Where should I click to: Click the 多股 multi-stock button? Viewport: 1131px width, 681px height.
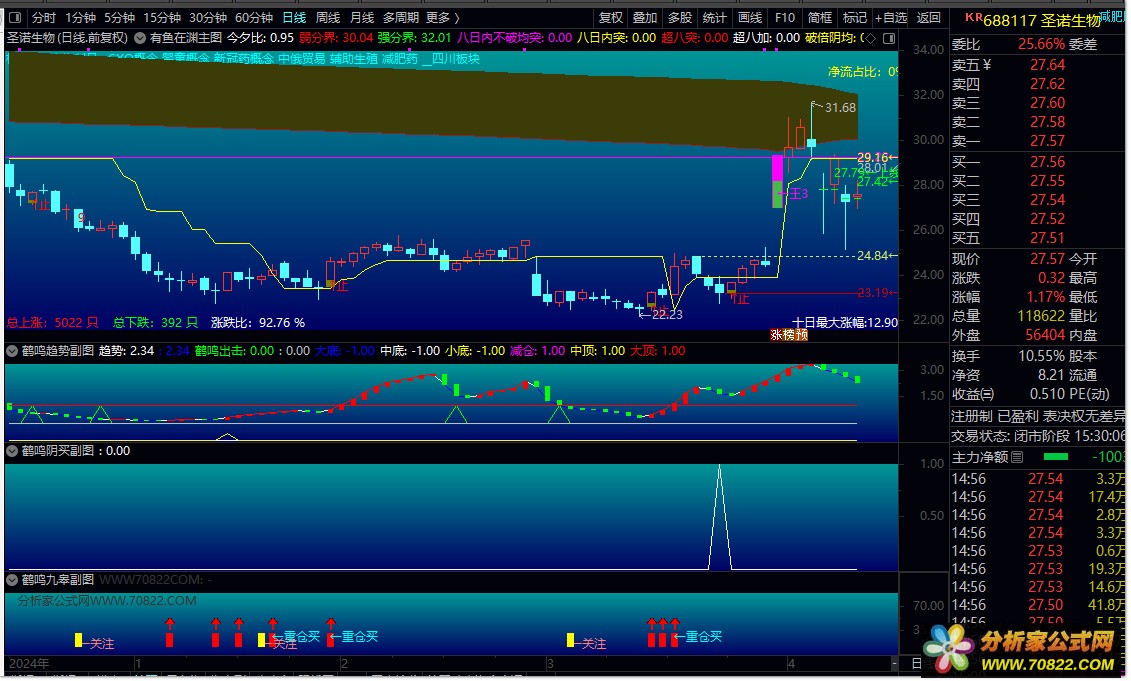point(679,17)
